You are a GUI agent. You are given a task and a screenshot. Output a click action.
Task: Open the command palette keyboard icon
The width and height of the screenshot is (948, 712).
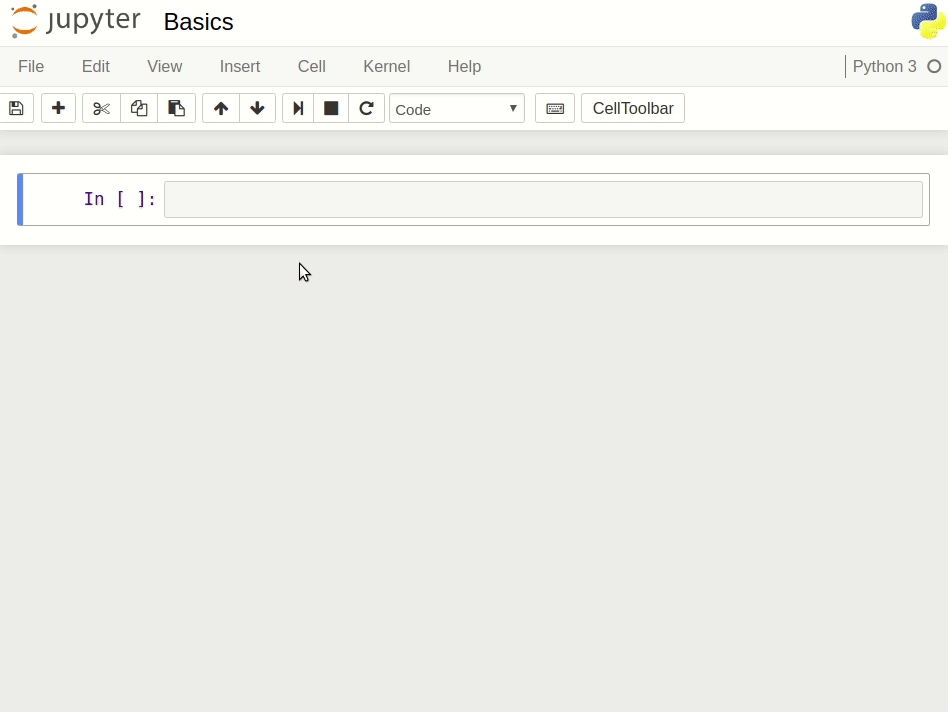(555, 108)
